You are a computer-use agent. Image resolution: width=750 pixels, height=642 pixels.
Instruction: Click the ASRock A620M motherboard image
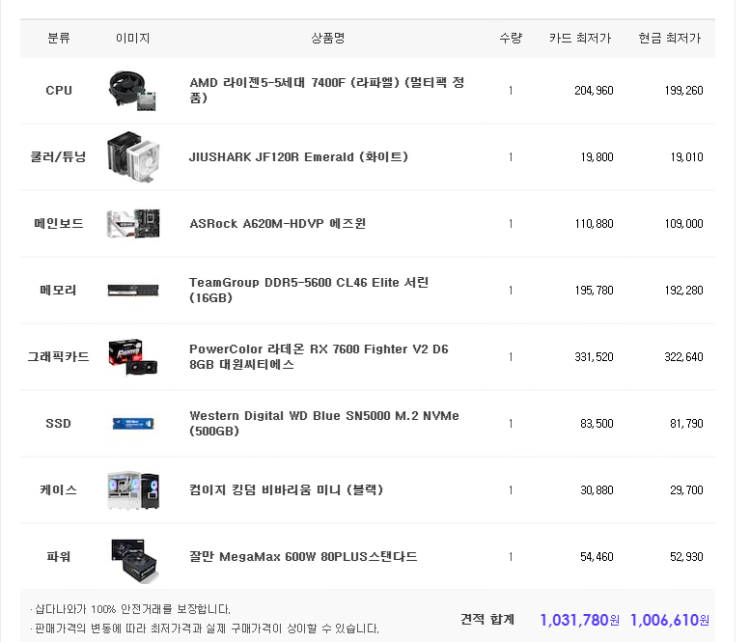(x=133, y=224)
